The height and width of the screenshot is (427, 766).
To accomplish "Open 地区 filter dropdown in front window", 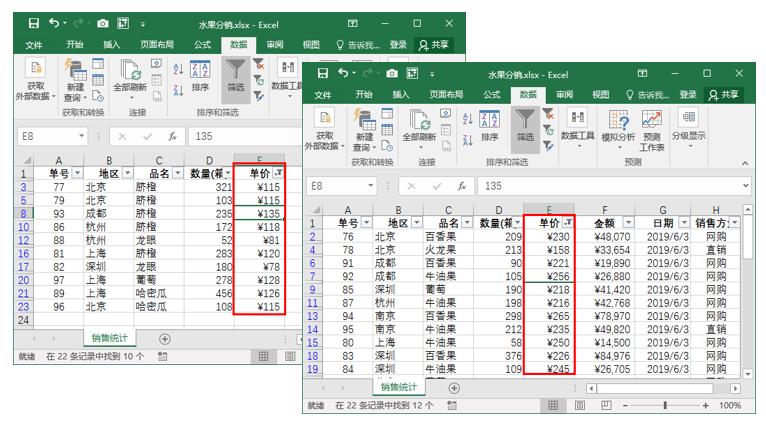I will (x=417, y=223).
